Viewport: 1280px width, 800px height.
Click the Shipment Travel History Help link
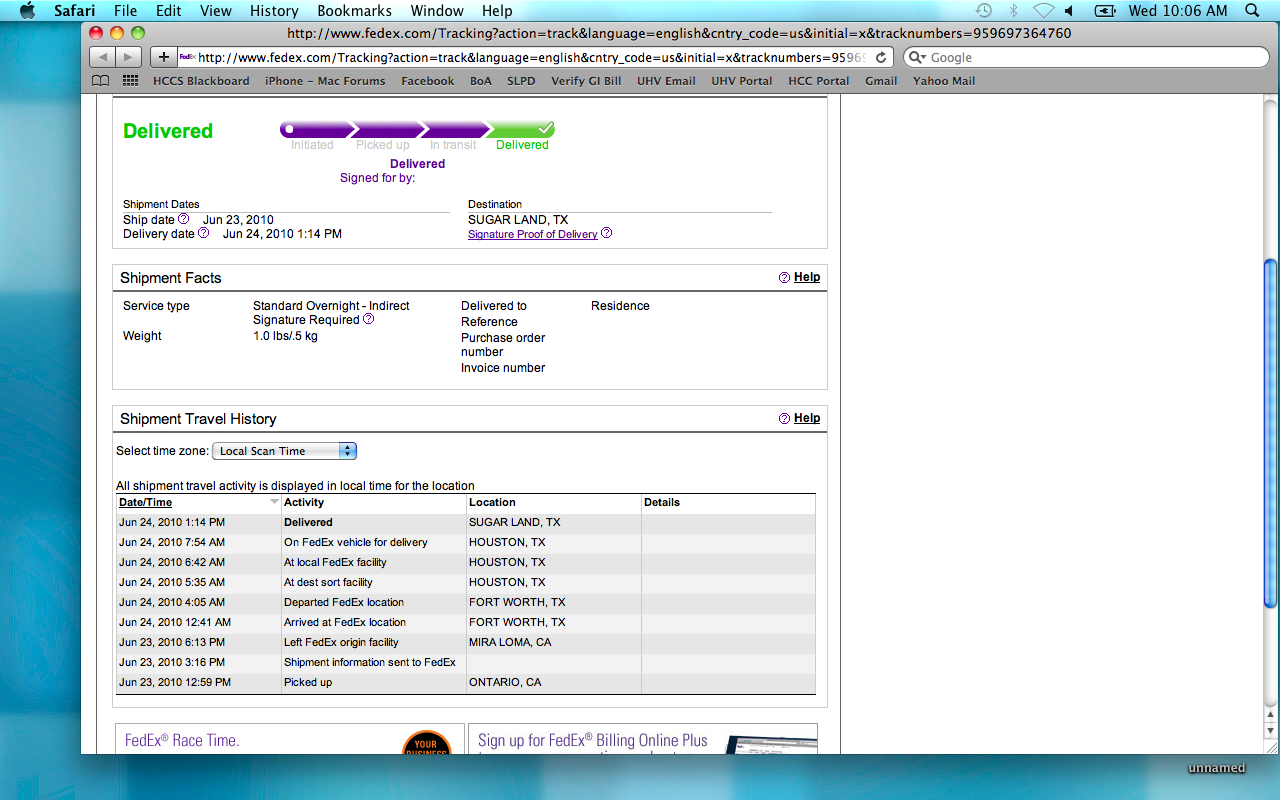point(807,419)
